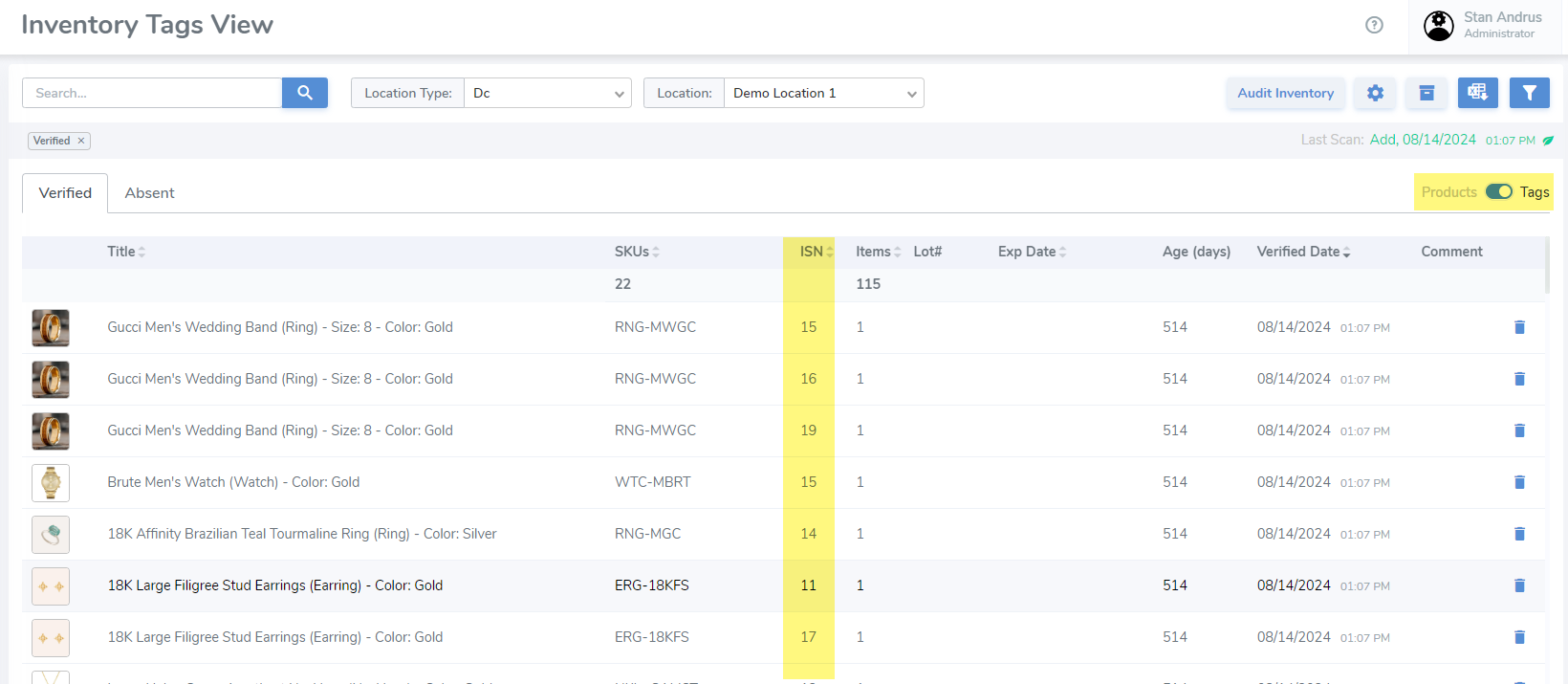The height and width of the screenshot is (684, 1568).
Task: Click the Stan Andrus user avatar
Action: 1438,26
